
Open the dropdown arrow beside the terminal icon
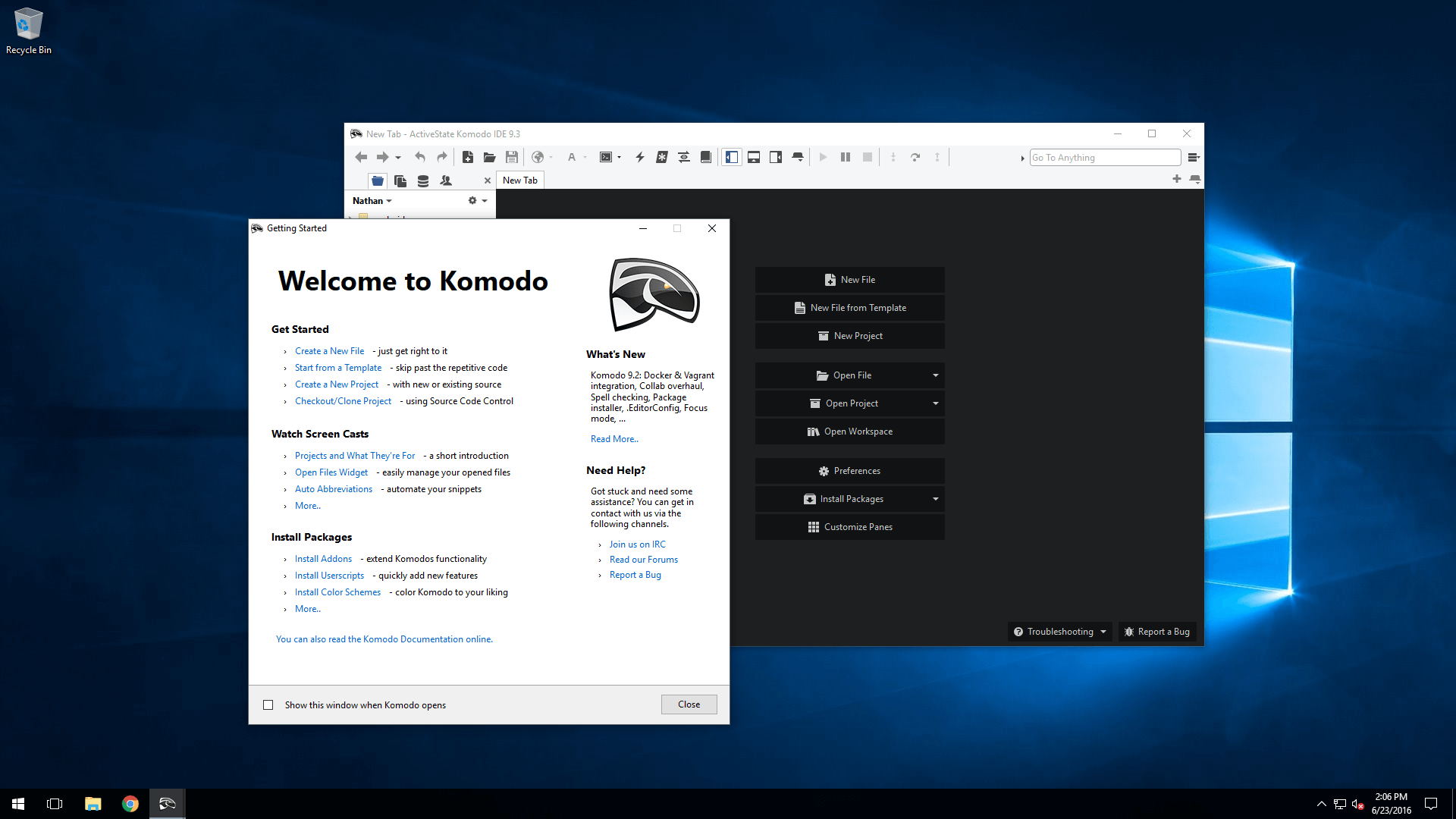(x=620, y=158)
